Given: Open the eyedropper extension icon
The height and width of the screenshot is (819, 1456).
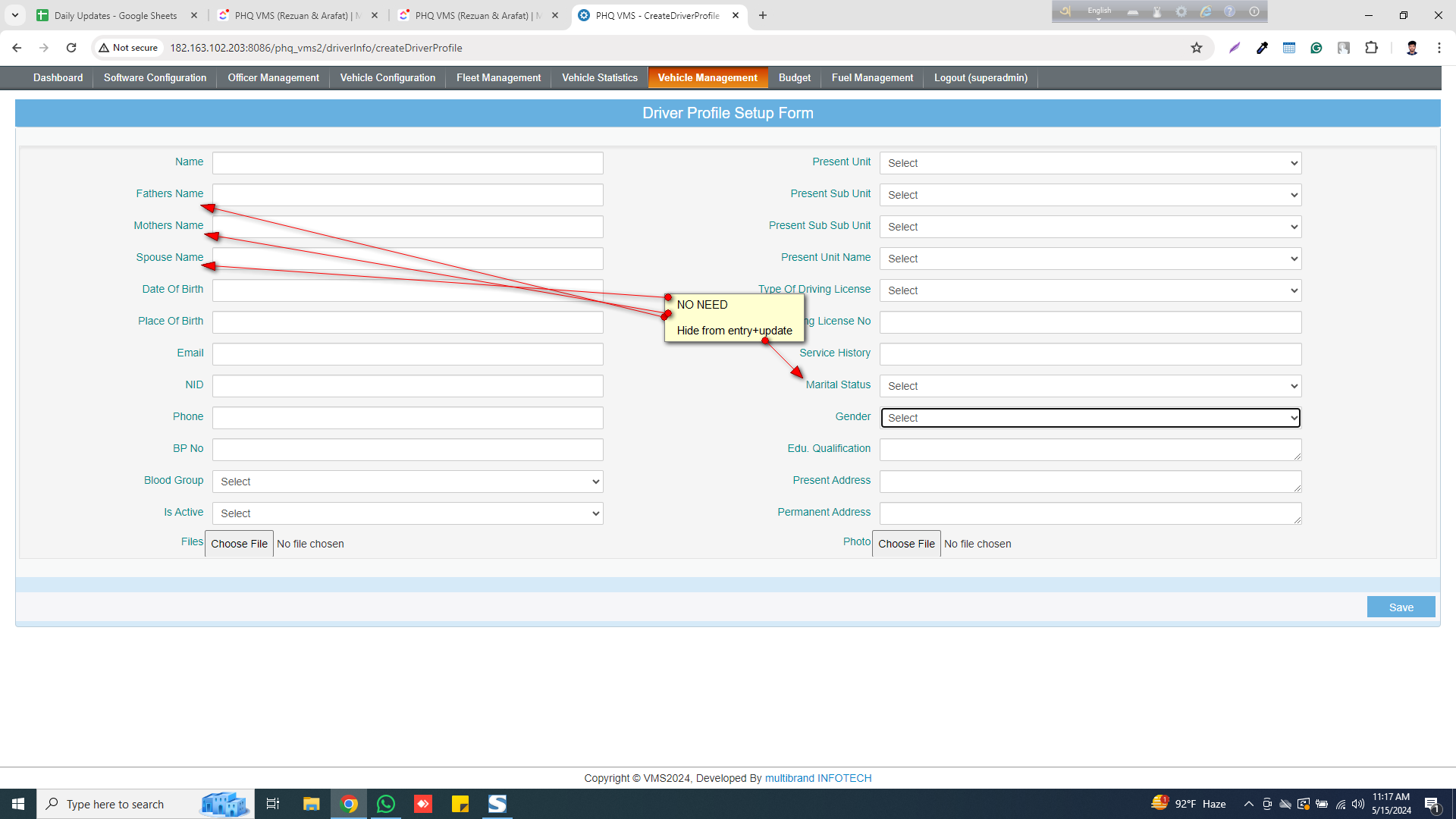Looking at the screenshot, I should [x=1262, y=48].
